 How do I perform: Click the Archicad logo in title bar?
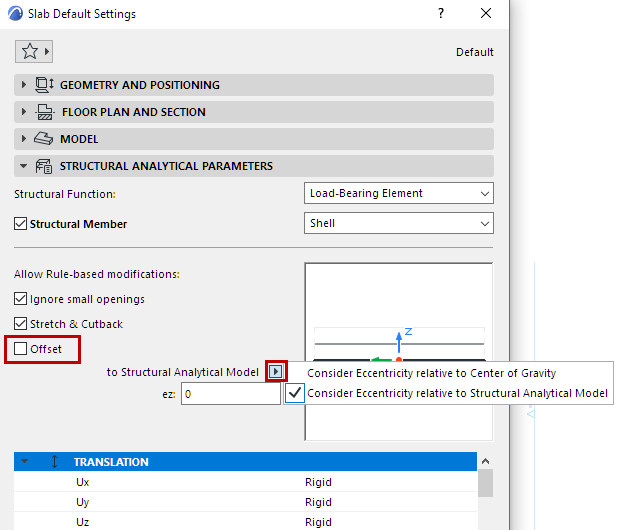[15, 13]
